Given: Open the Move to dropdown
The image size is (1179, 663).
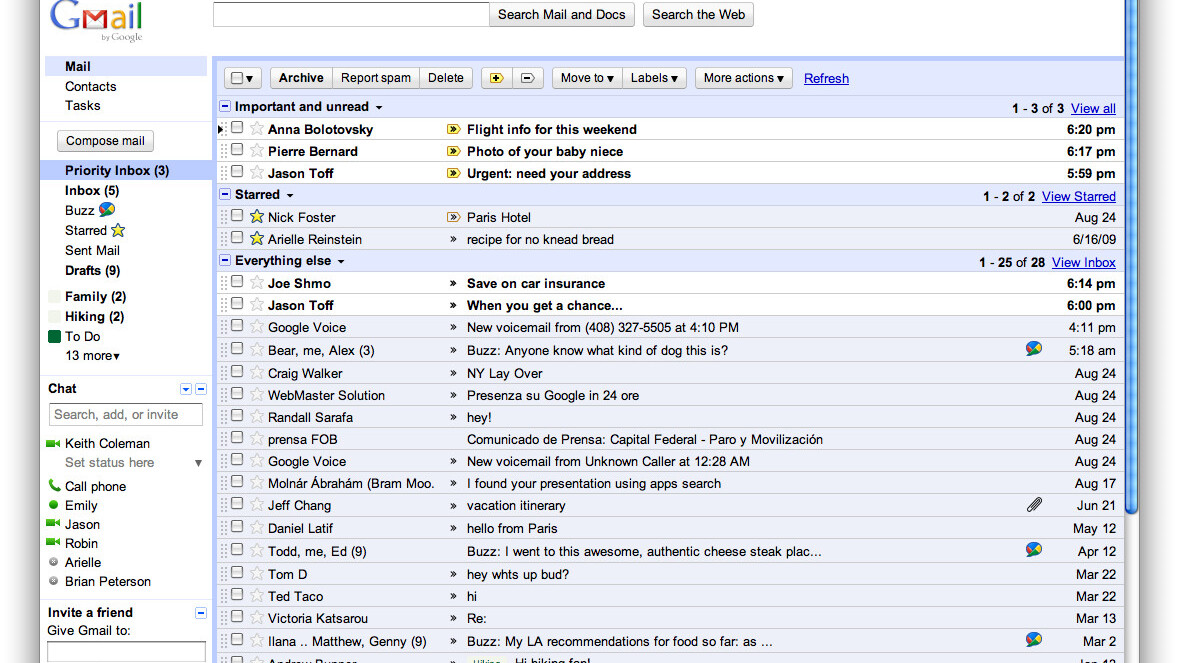Looking at the screenshot, I should 587,78.
